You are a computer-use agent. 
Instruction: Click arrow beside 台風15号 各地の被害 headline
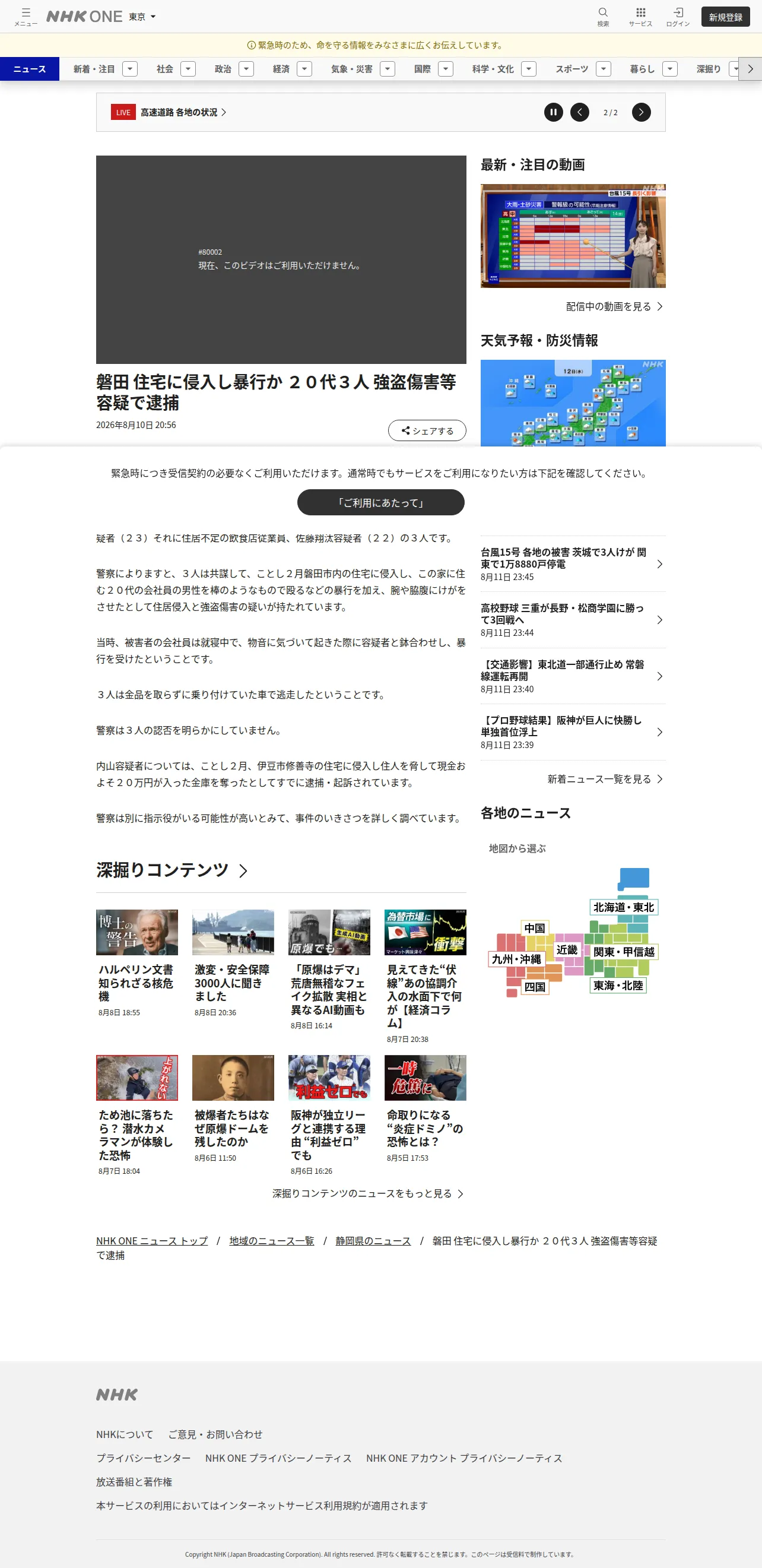660,564
